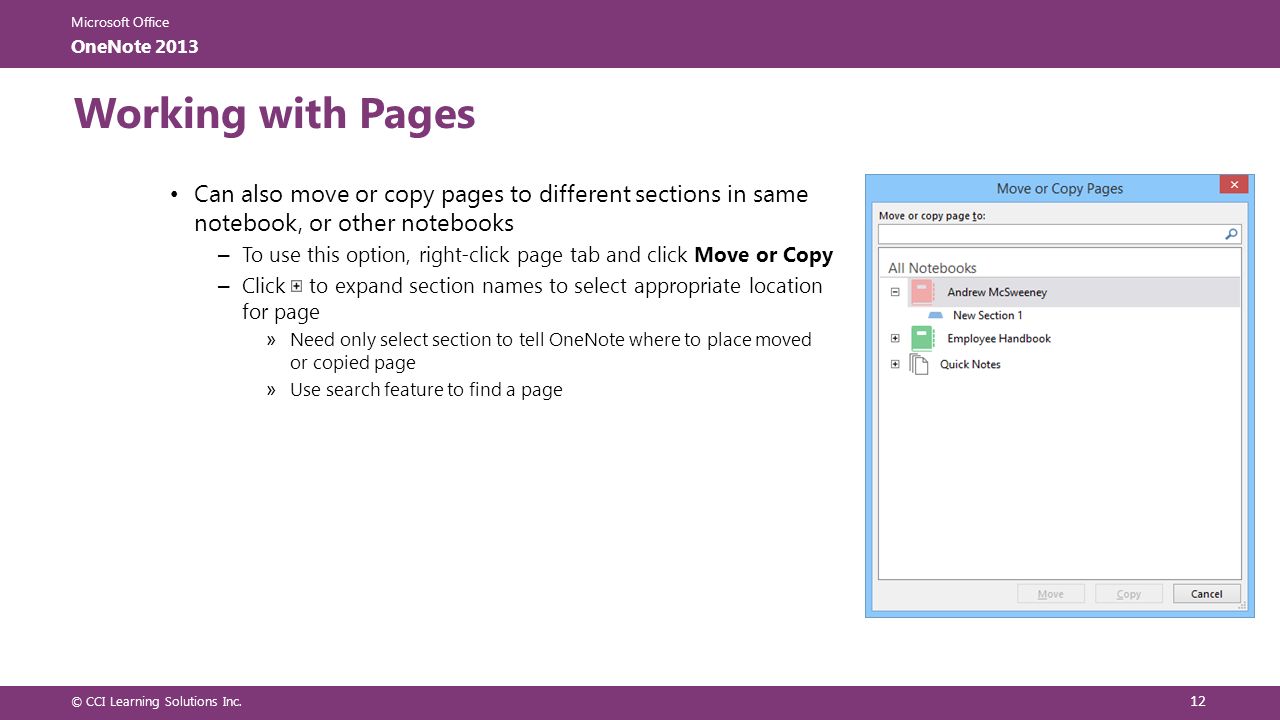
Task: Click the 'Use search feature to find a page' line
Action: click(x=426, y=390)
